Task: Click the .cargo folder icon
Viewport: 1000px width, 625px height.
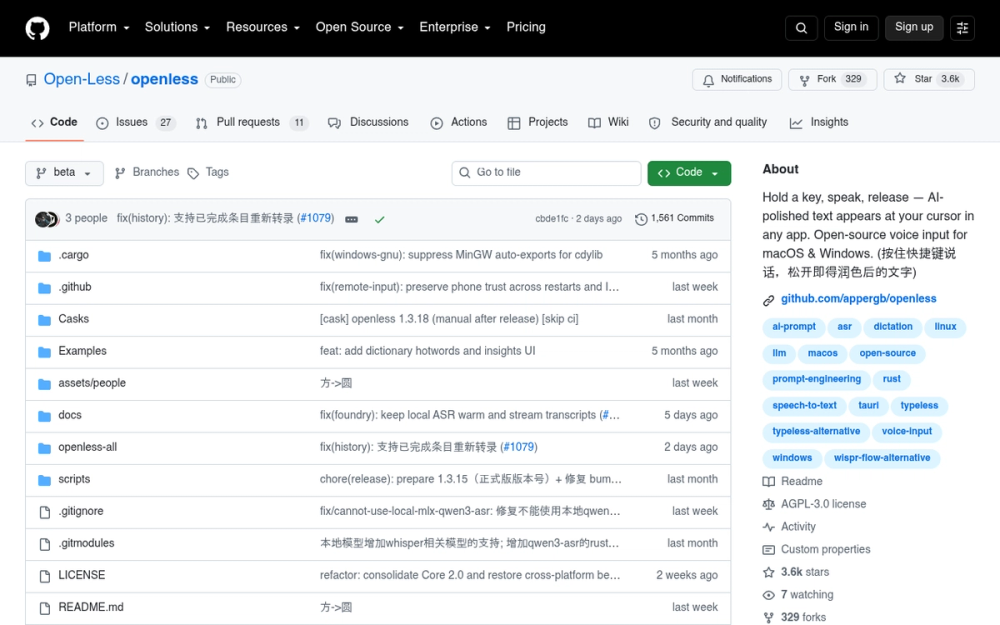Action: coord(44,256)
